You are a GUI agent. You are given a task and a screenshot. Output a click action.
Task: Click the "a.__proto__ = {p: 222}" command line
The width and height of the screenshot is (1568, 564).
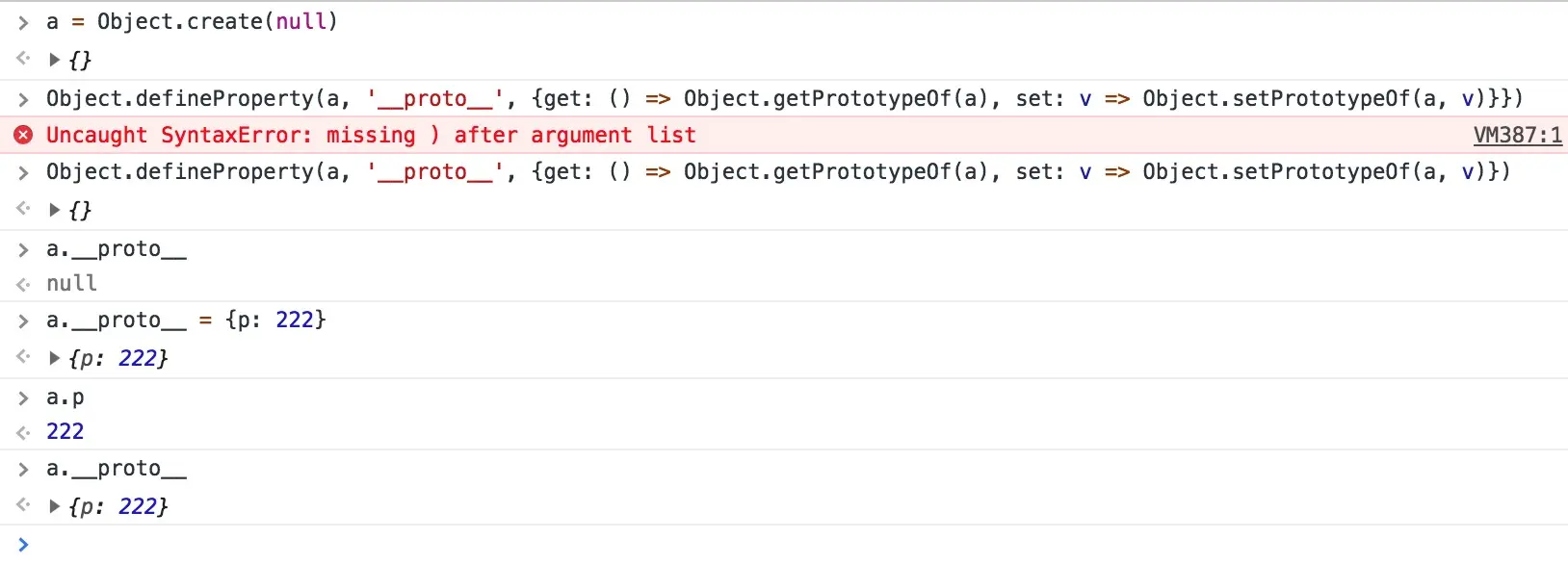[x=186, y=320]
